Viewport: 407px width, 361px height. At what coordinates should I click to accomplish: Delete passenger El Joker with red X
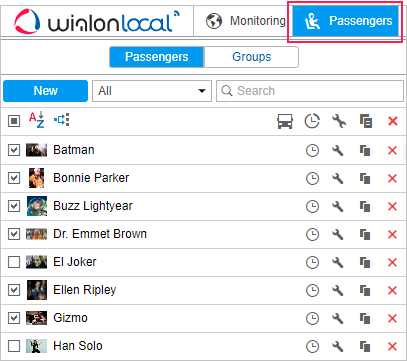(x=393, y=263)
